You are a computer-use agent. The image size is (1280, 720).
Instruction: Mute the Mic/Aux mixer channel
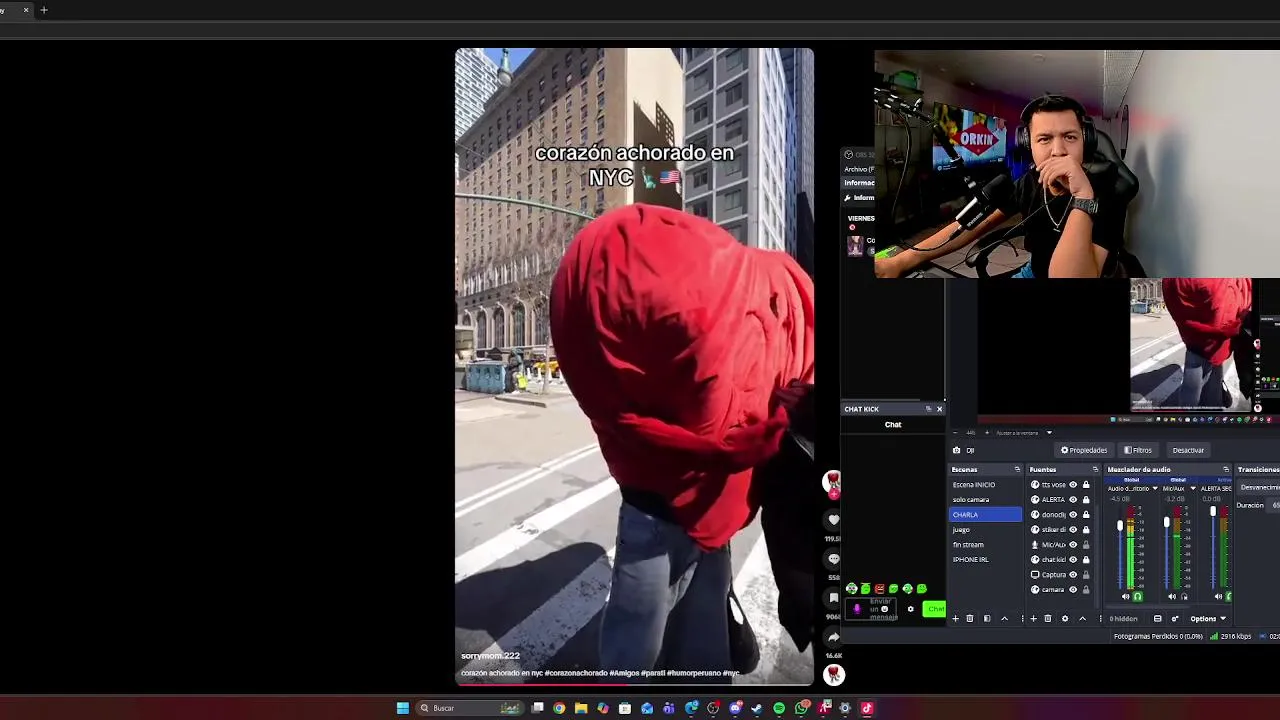(x=1172, y=597)
